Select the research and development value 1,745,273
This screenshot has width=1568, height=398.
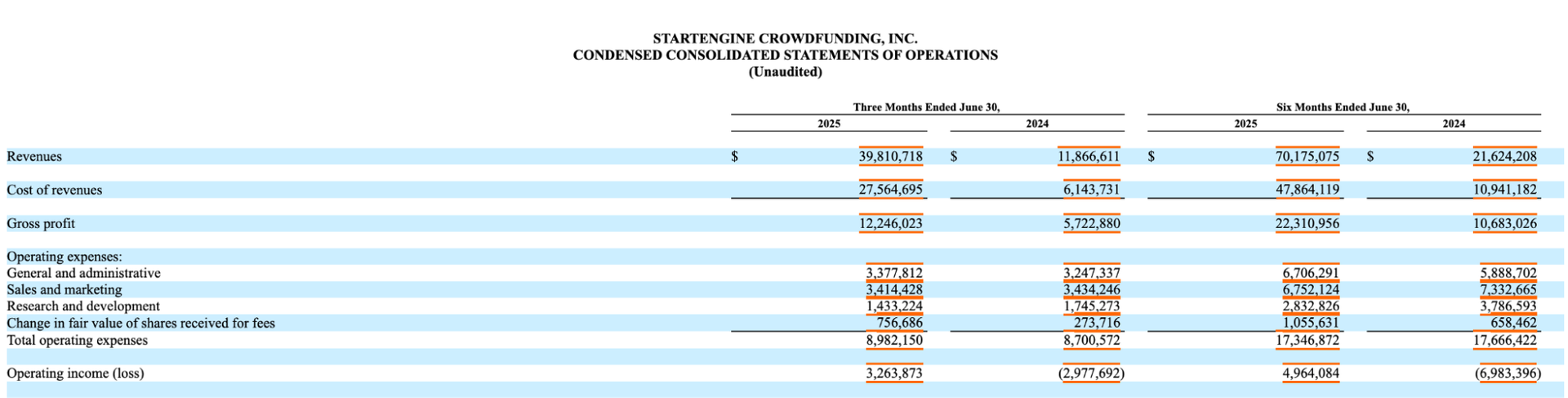[x=1092, y=306]
